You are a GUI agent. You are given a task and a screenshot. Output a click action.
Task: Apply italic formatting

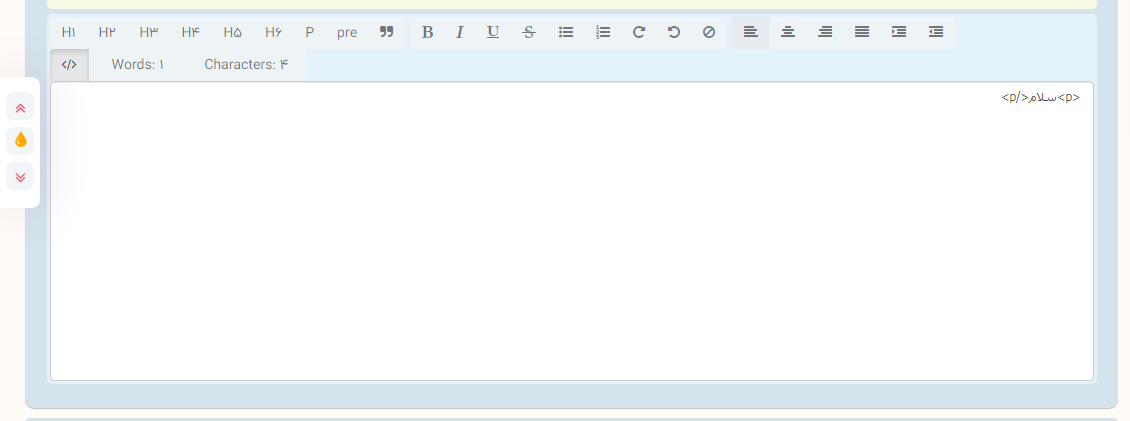(x=460, y=32)
